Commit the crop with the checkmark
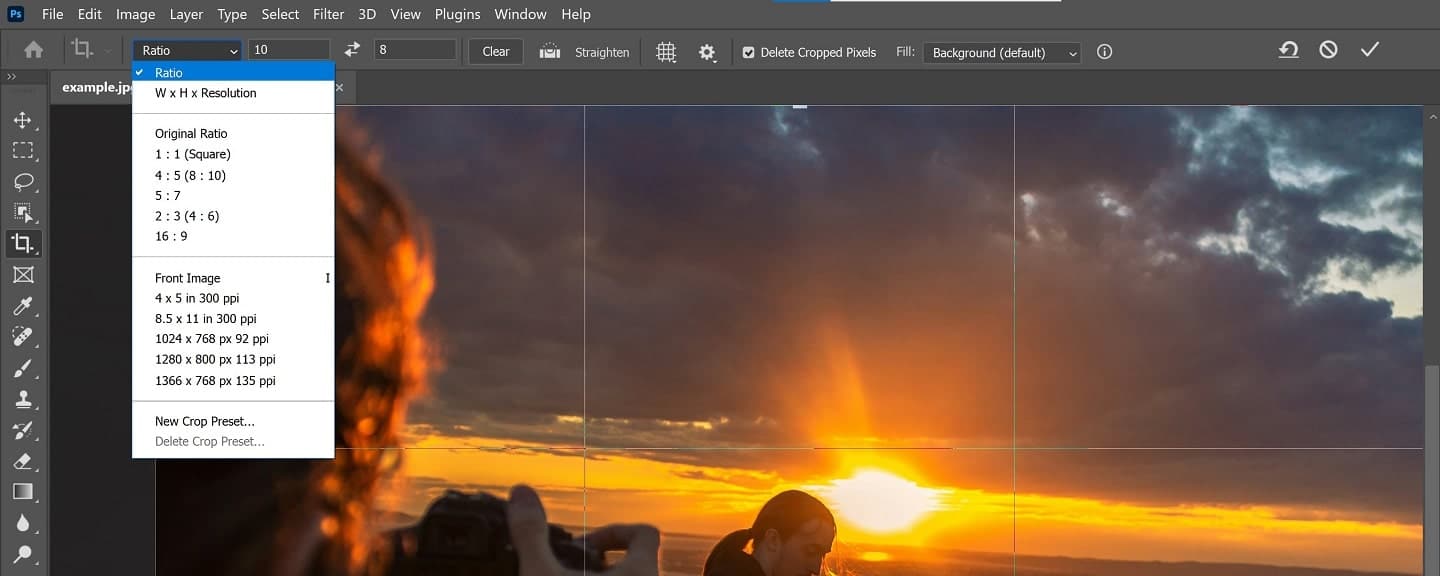 pos(1370,48)
